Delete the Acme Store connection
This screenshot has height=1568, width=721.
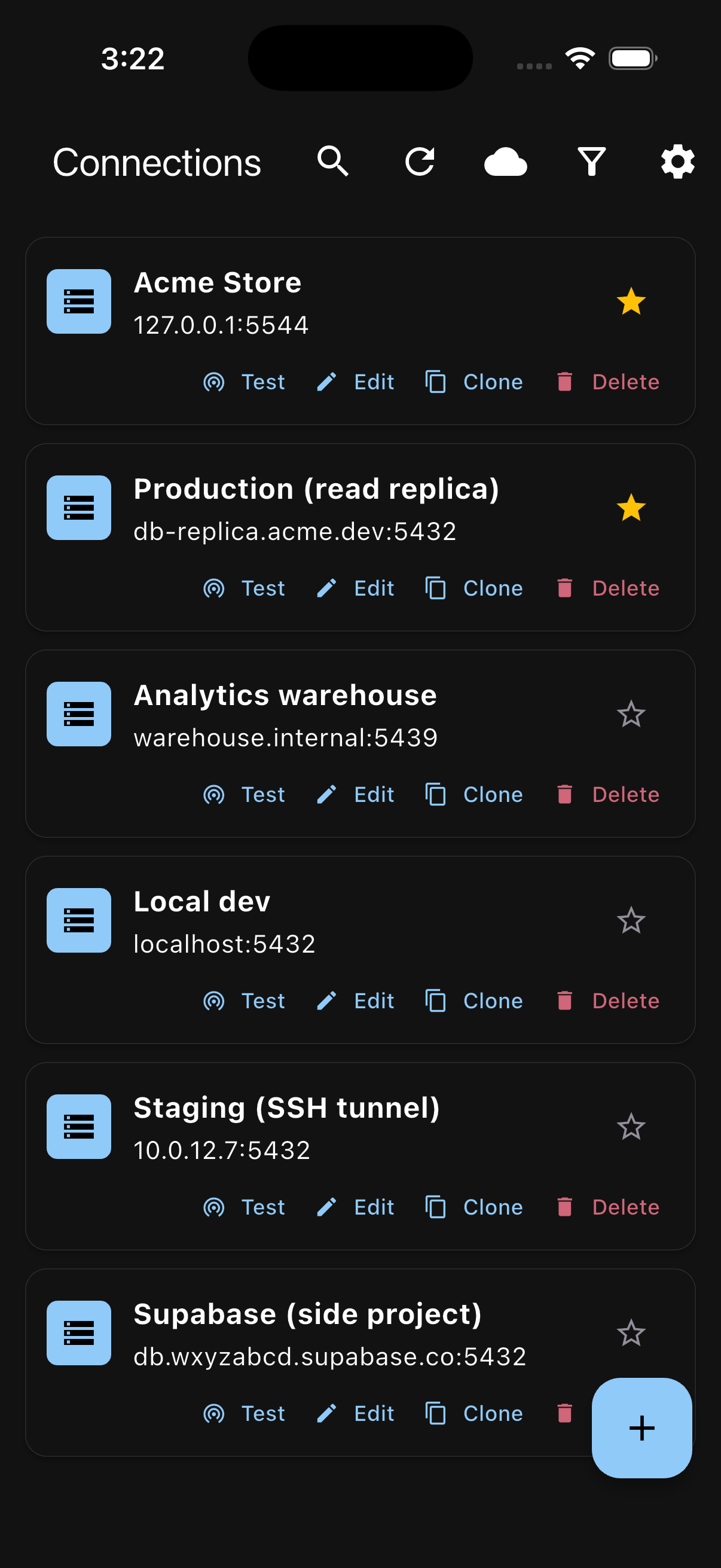pos(608,382)
